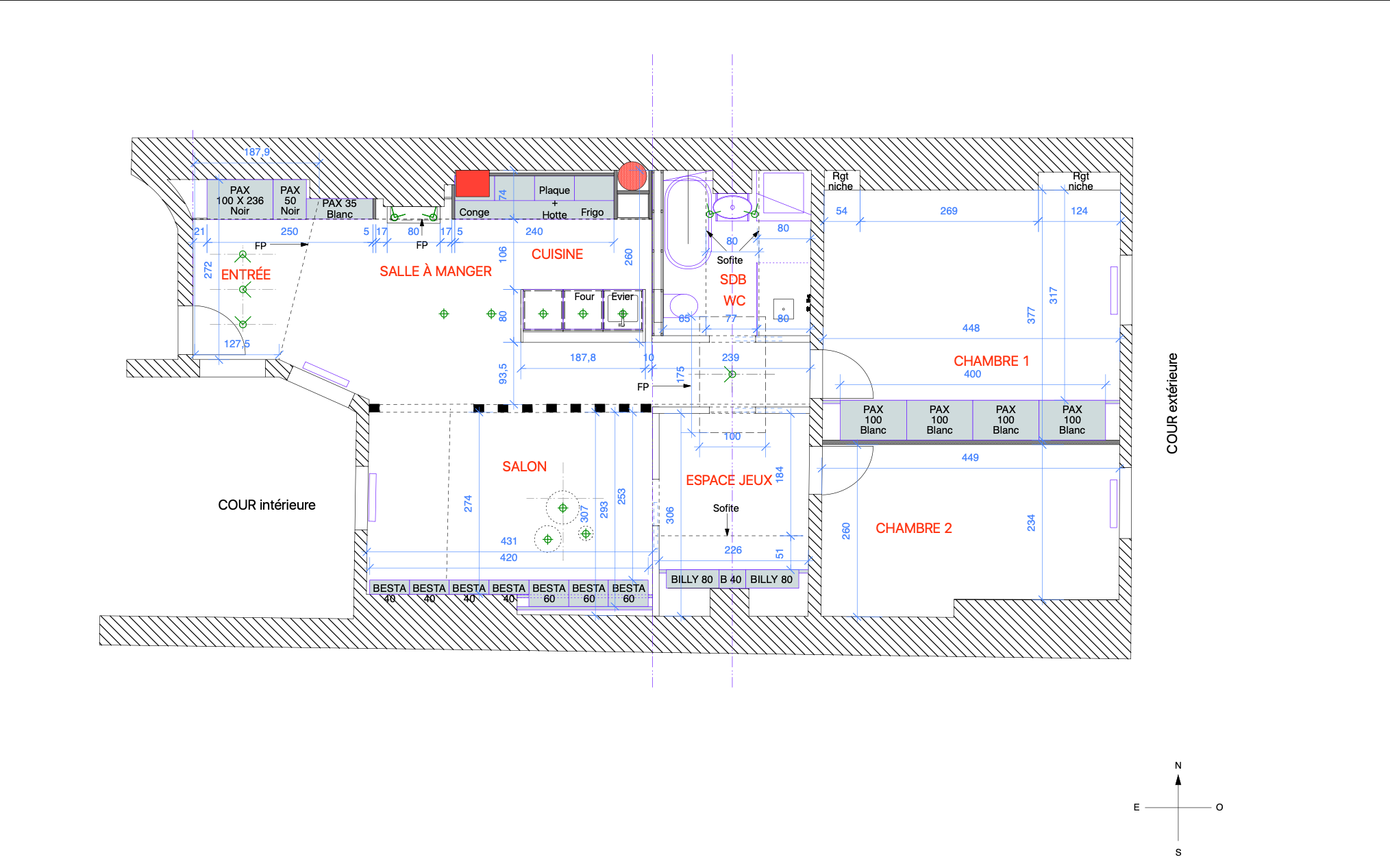Image resolution: width=1390 pixels, height=868 pixels.
Task: Click the PAX 100 X 236 Noir wardrobe
Action: point(240,200)
